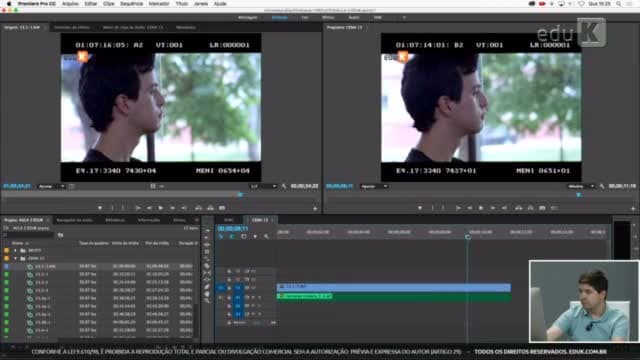The image size is (640, 360).
Task: Toggle Linked Selection in timeline header
Action: click(244, 236)
